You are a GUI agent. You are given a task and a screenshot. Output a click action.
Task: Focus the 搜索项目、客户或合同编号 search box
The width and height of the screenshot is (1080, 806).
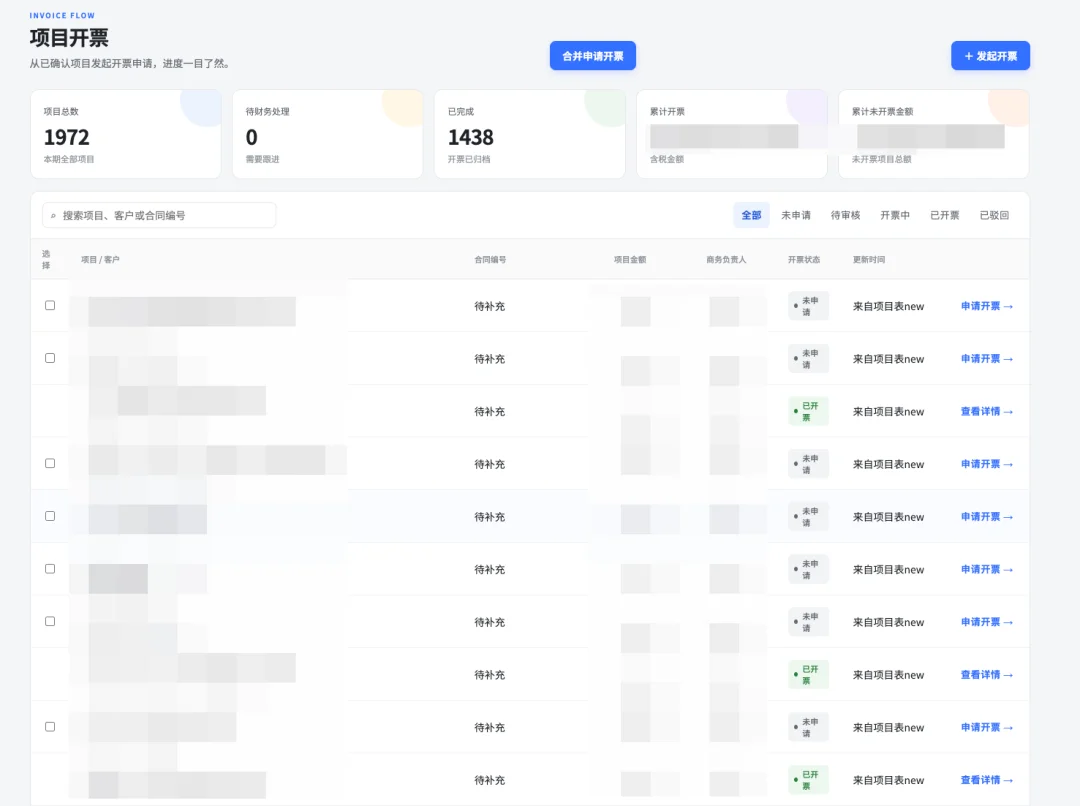click(x=159, y=216)
